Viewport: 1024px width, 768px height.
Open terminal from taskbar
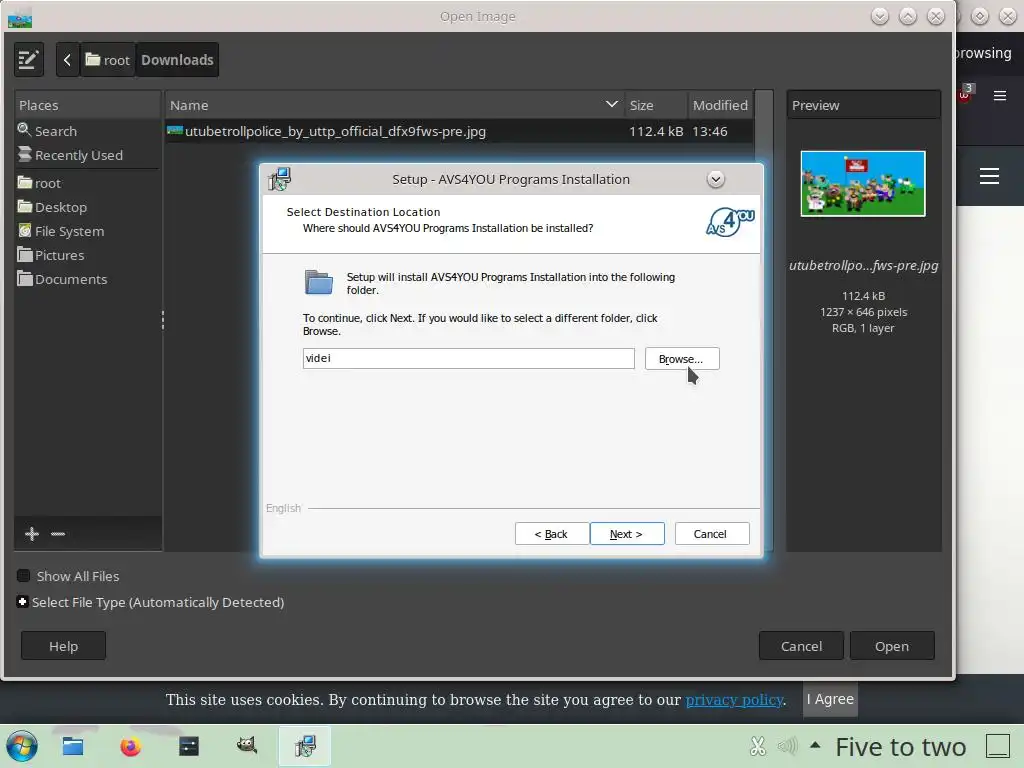(x=189, y=746)
